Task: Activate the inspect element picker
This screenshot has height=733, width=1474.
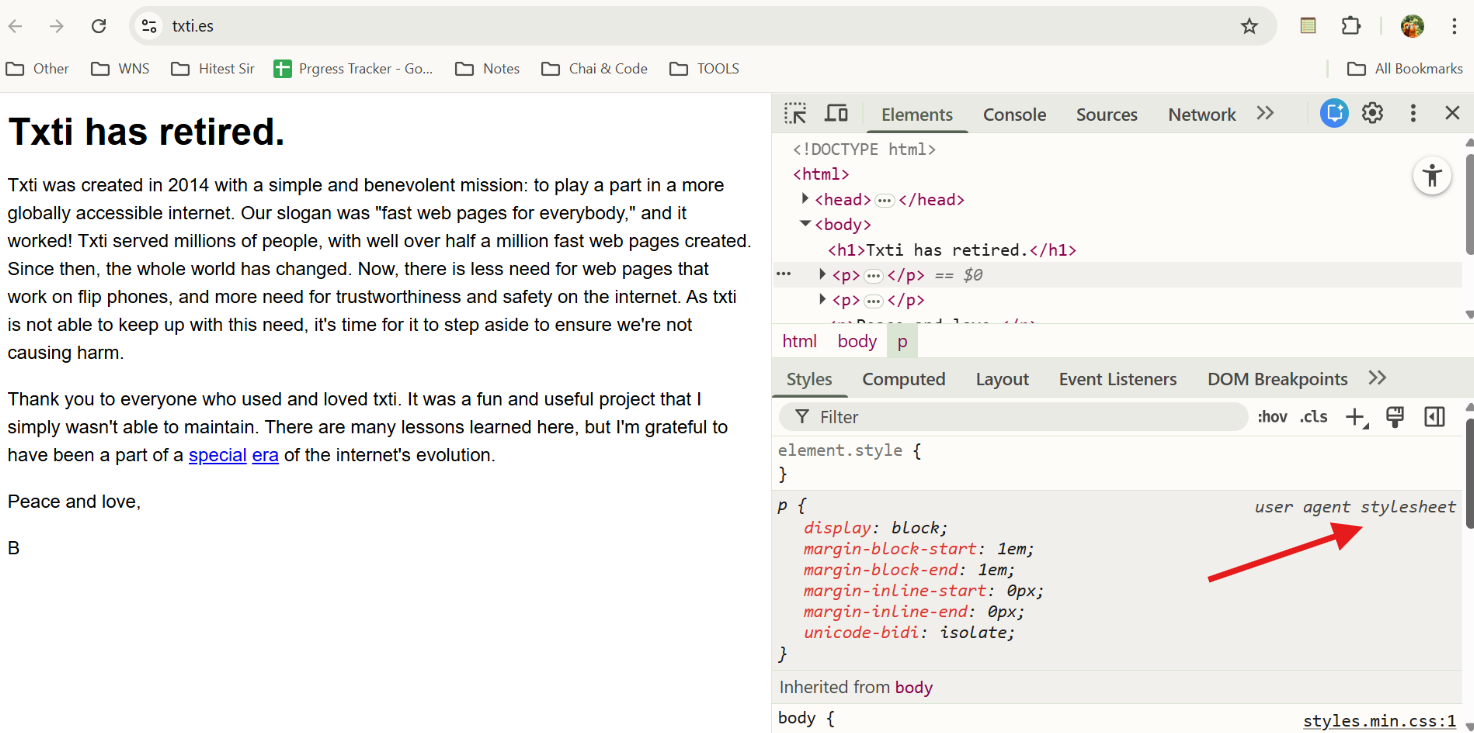Action: click(795, 113)
